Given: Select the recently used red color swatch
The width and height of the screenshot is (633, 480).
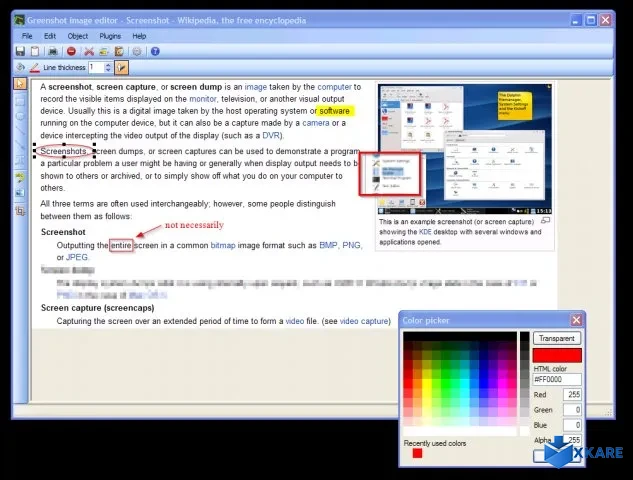Looking at the screenshot, I should point(418,453).
